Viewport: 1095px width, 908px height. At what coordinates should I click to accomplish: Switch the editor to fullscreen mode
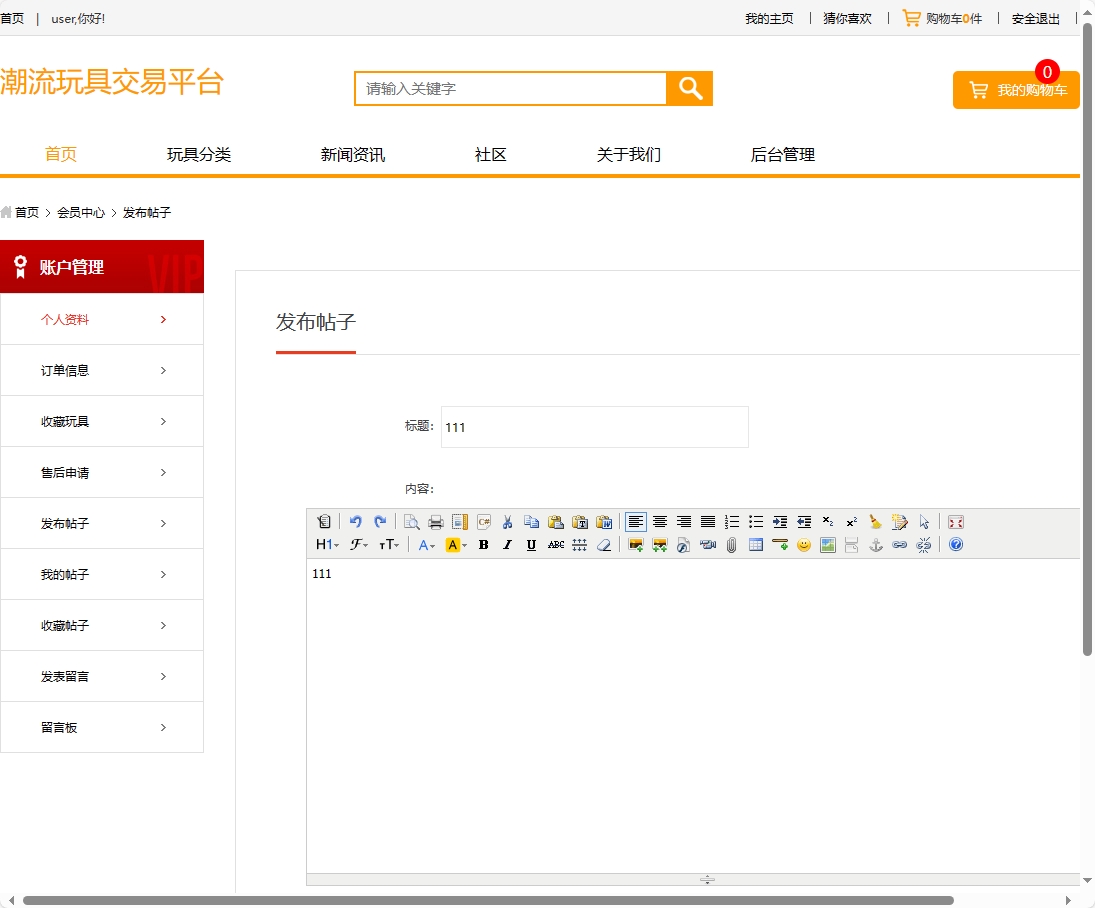coord(955,521)
